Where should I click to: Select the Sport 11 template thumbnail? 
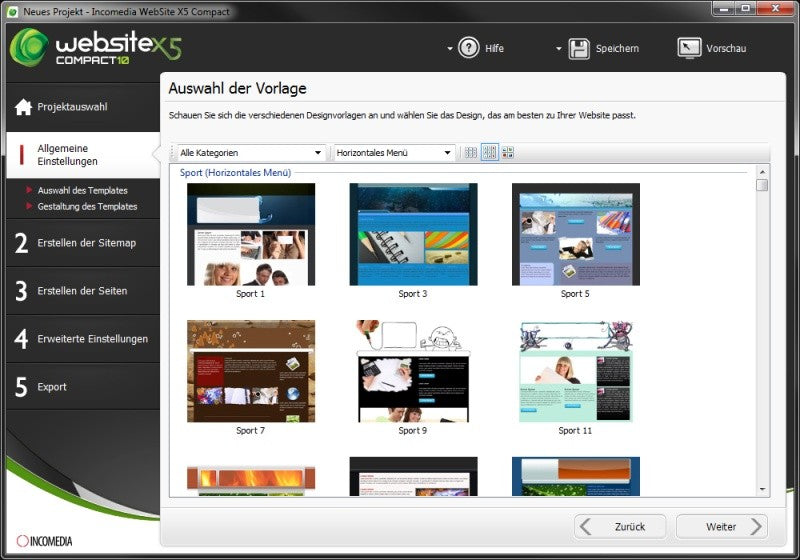click(x=576, y=371)
